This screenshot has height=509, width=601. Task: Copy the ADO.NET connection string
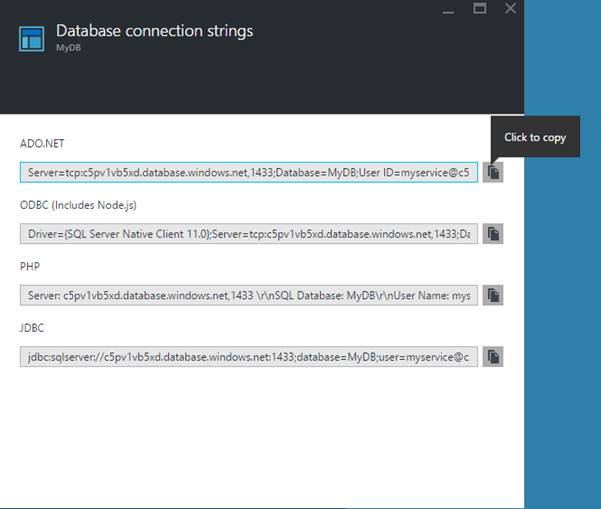[493, 173]
